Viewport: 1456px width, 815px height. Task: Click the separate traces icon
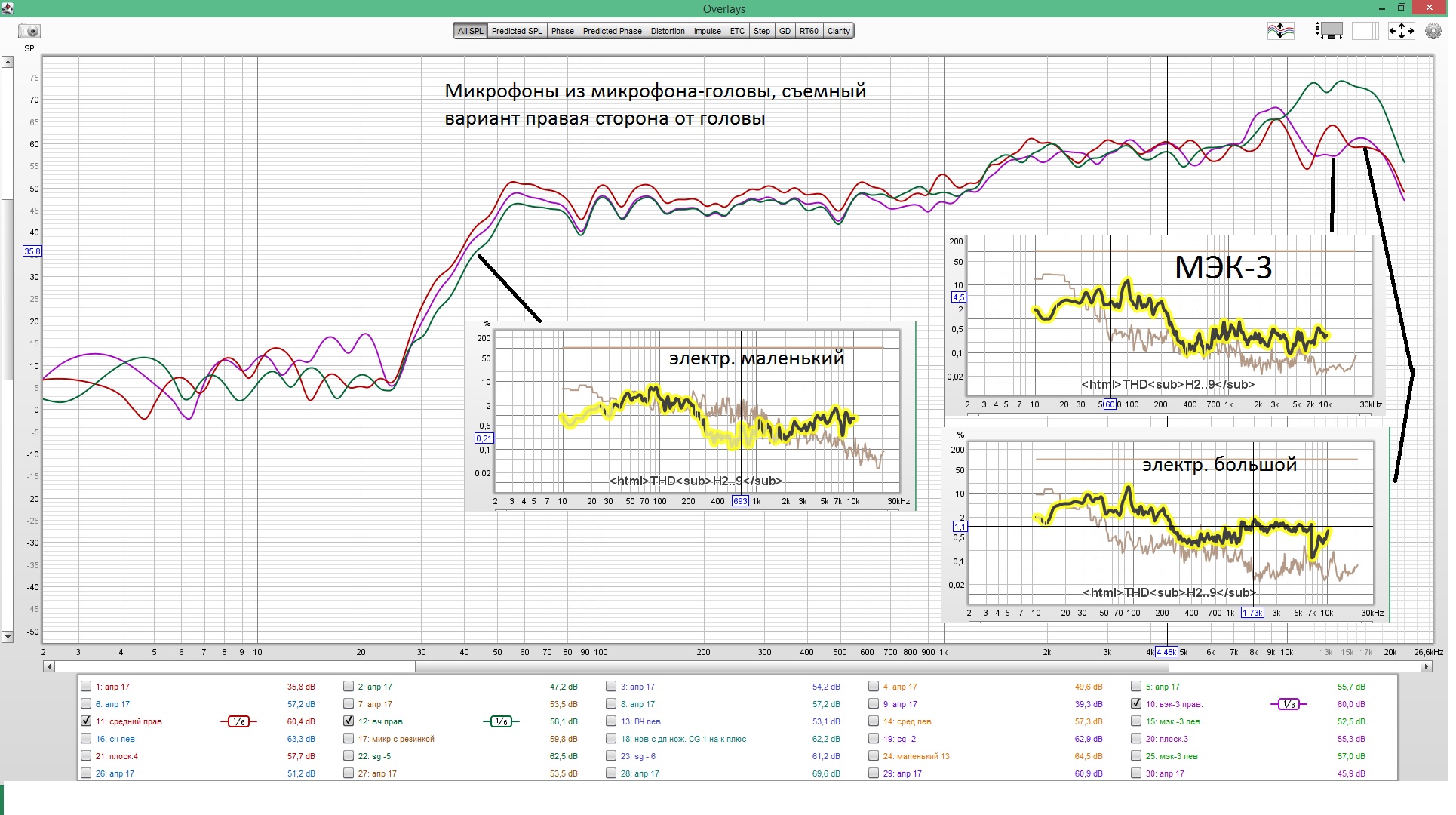1280,31
